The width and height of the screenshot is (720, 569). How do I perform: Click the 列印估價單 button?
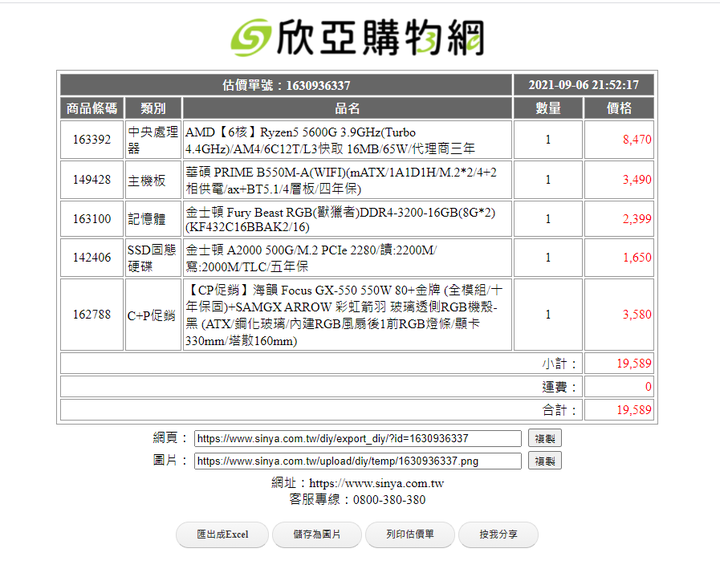410,534
